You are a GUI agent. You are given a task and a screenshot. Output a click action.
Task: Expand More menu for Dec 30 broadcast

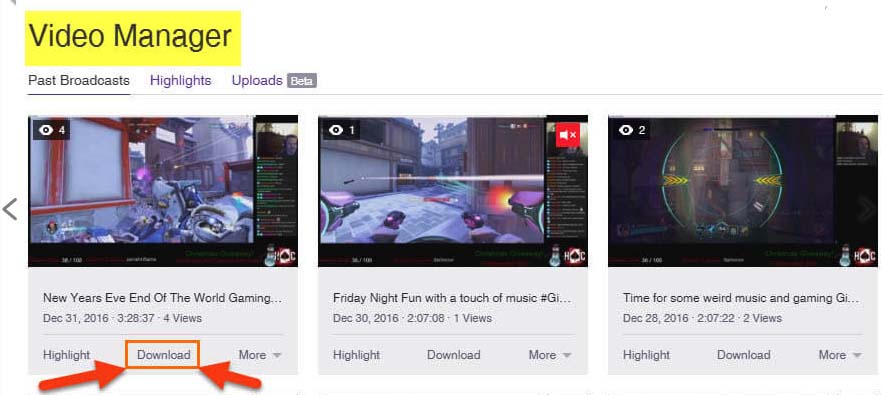click(550, 355)
